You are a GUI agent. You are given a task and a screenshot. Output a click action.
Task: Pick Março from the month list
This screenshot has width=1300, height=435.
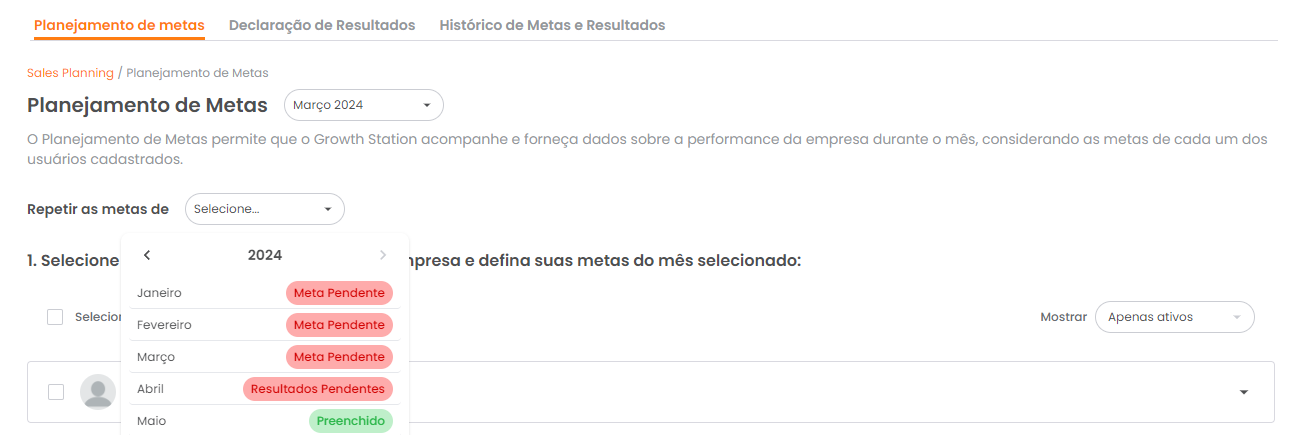158,357
